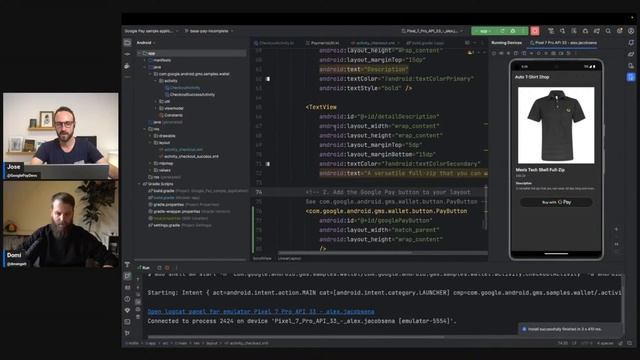This screenshot has height=360, width=640.
Task: Click the emulator rotate-left toolbar icon
Action: [x=516, y=53]
